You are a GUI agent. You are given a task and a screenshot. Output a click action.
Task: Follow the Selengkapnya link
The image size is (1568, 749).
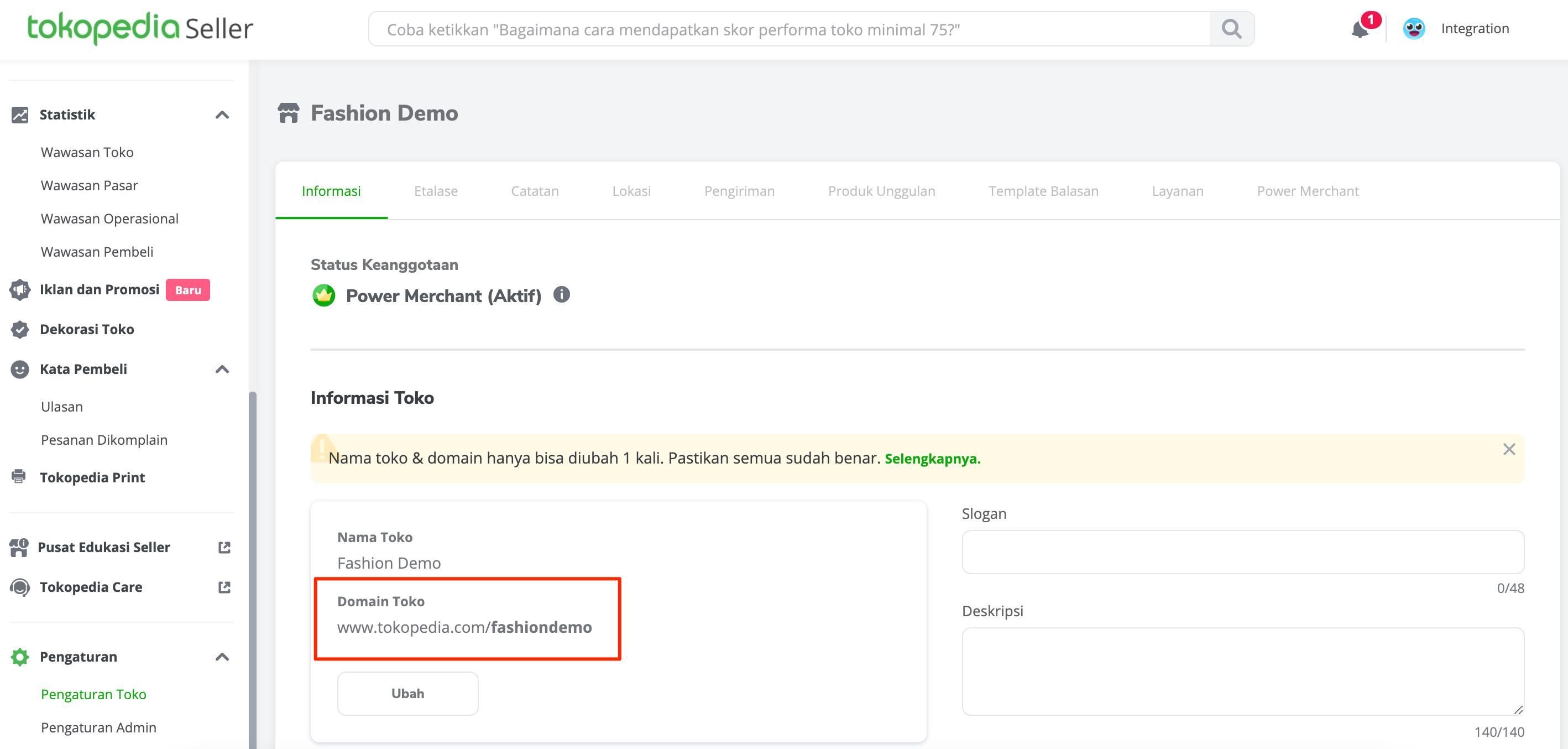tap(932, 459)
